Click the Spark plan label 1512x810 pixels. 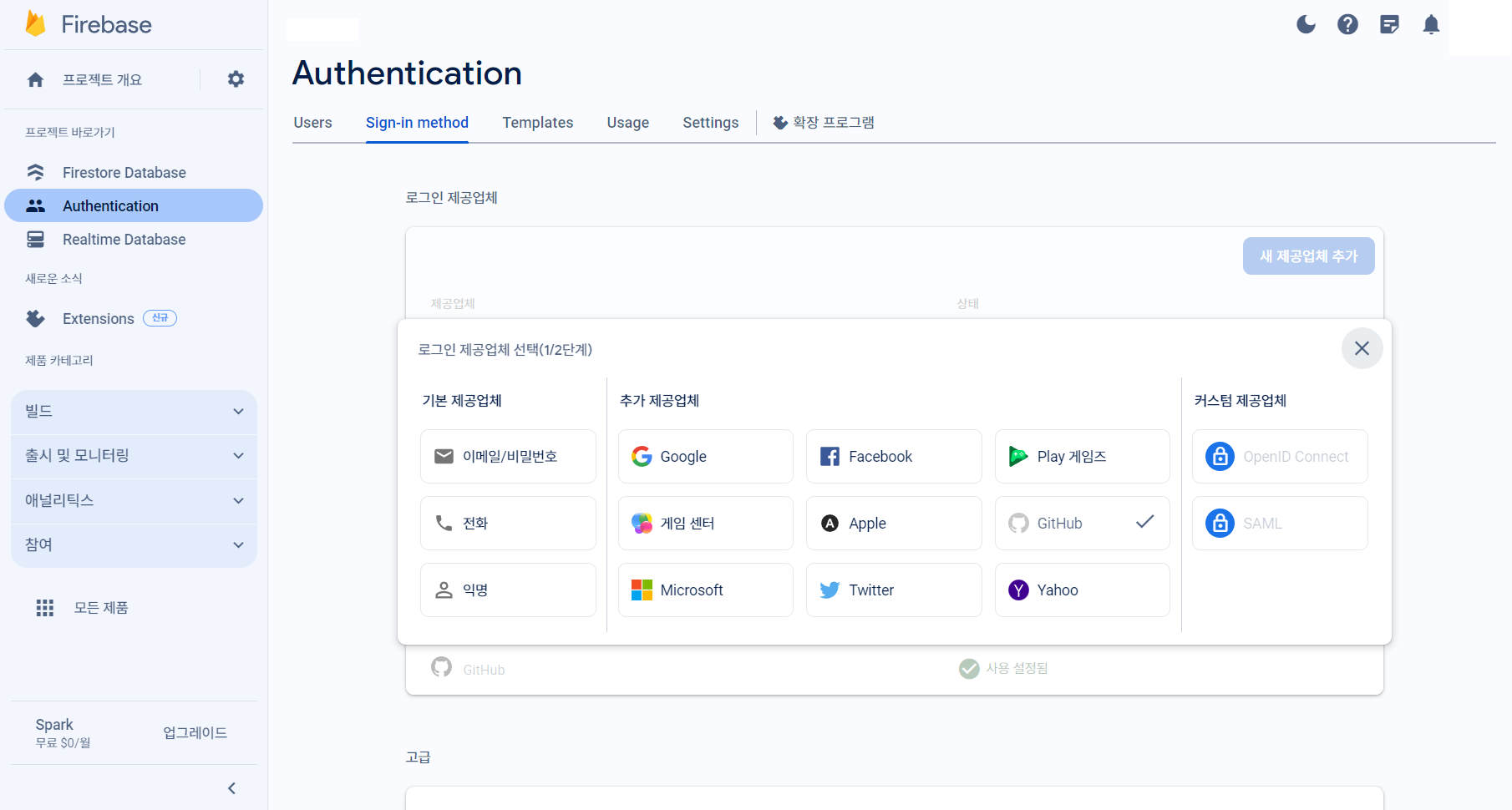pyautogui.click(x=54, y=724)
